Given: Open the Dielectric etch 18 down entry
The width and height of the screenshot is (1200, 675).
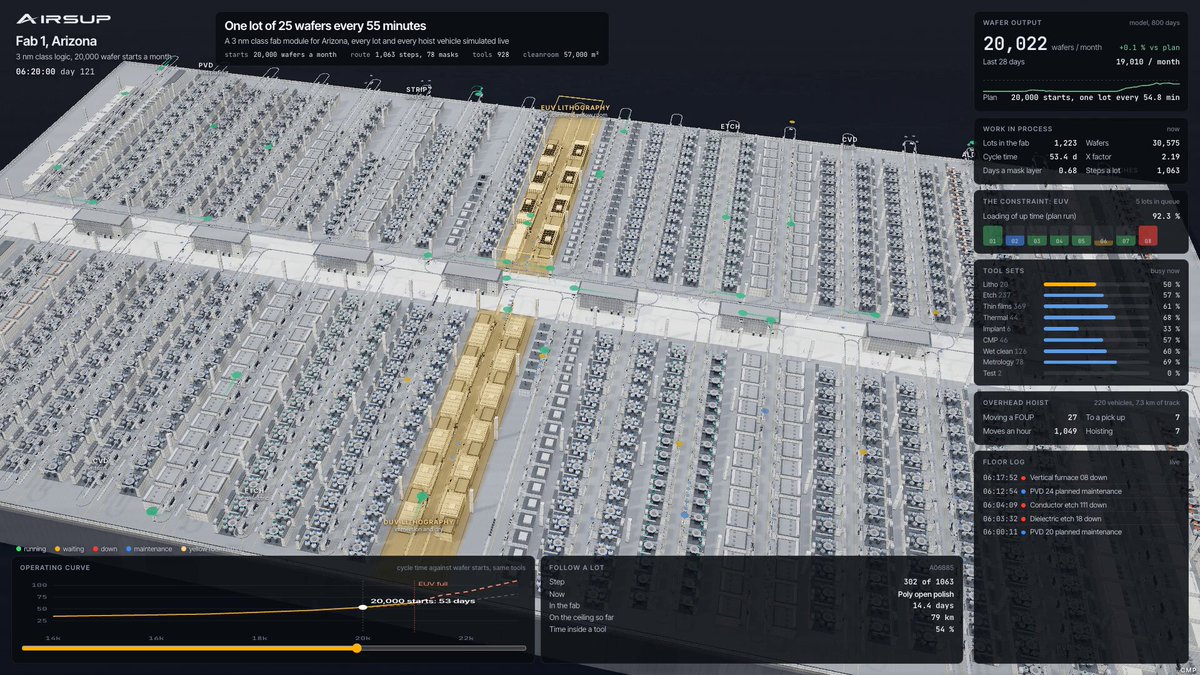Looking at the screenshot, I should pos(1081,519).
